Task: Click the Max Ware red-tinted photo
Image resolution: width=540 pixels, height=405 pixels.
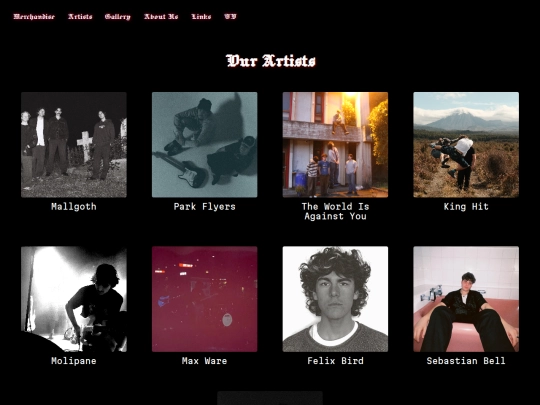Action: [x=205, y=299]
